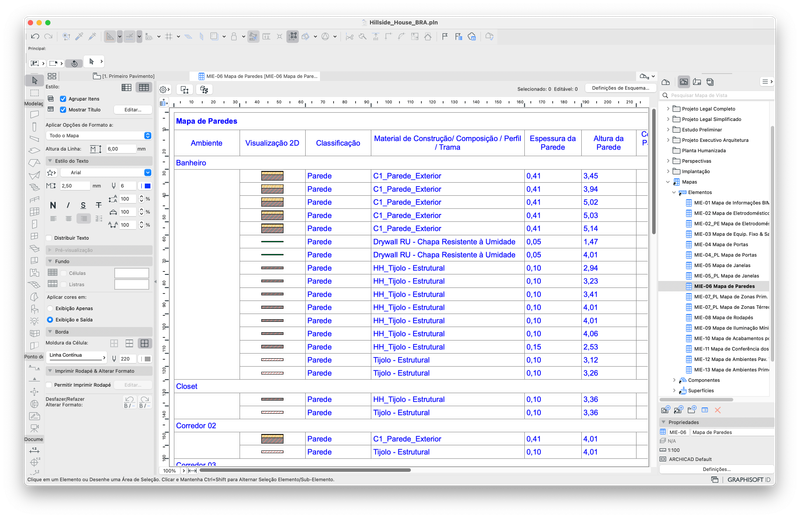Click the Definições de Esquema button
Viewport: 800px width, 518px height.
coord(620,88)
